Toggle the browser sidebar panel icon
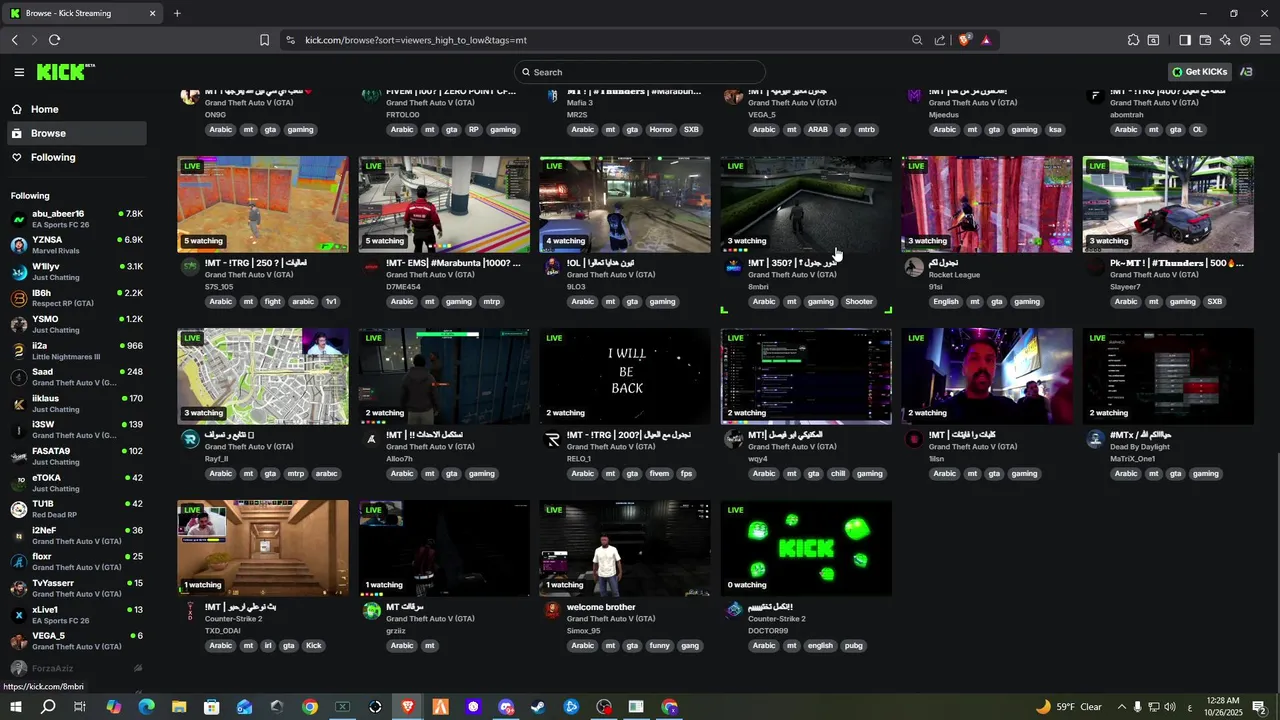 click(1185, 40)
